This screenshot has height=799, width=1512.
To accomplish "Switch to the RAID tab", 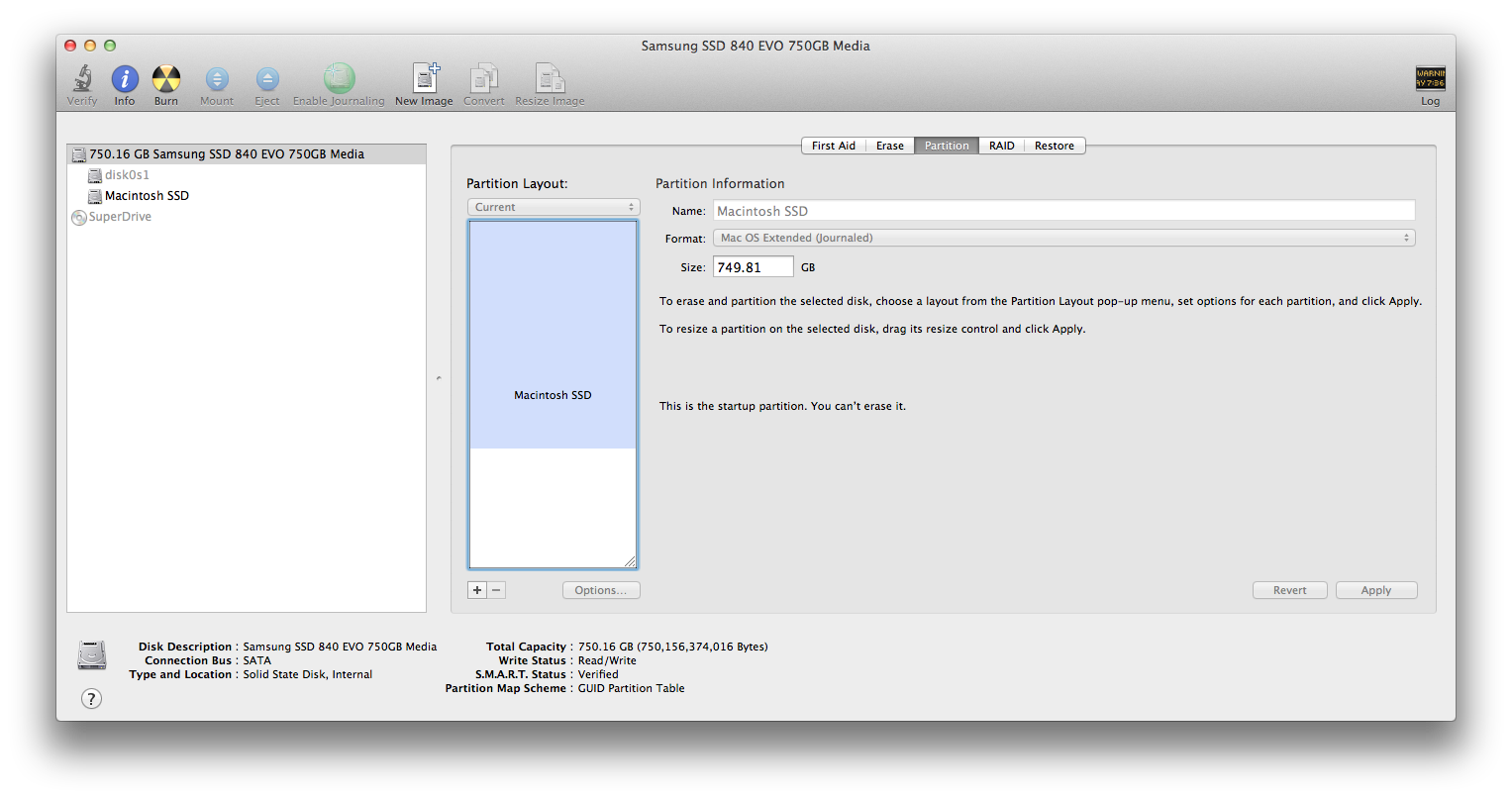I will (x=1002, y=146).
